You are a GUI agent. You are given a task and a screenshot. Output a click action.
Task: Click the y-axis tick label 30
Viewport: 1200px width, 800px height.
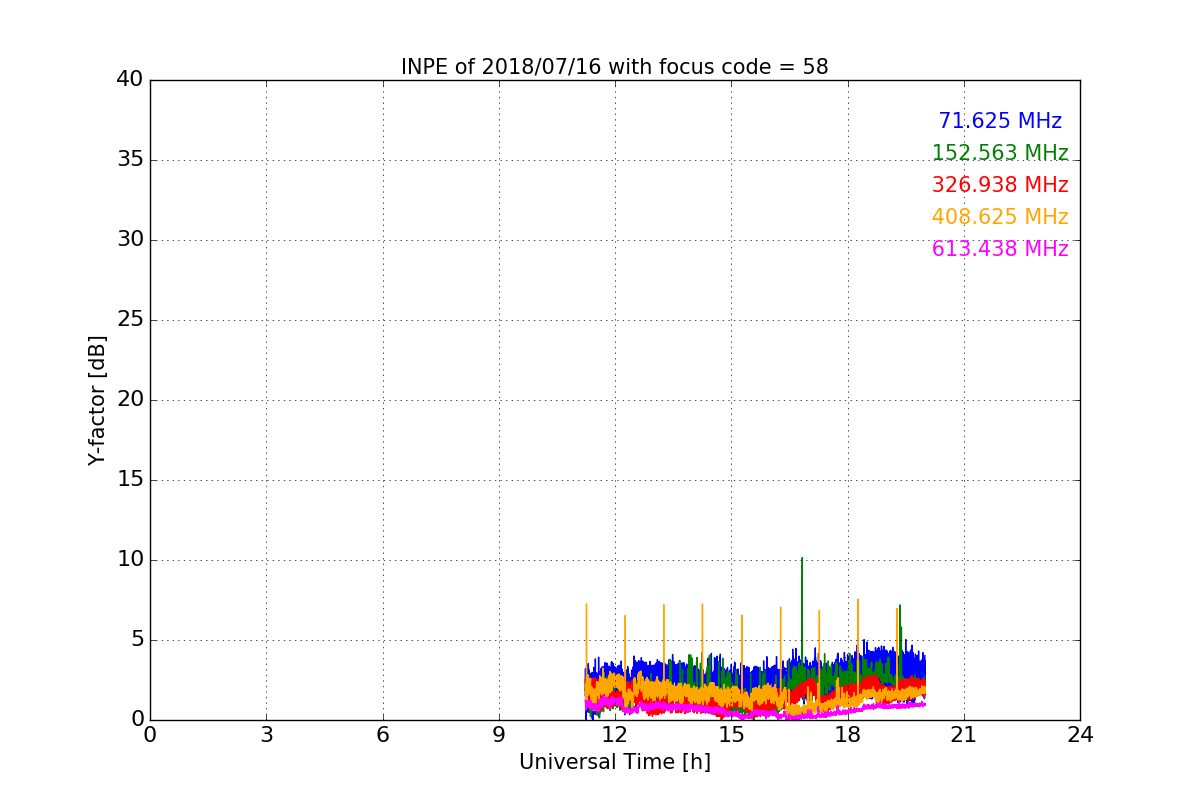pyautogui.click(x=130, y=240)
